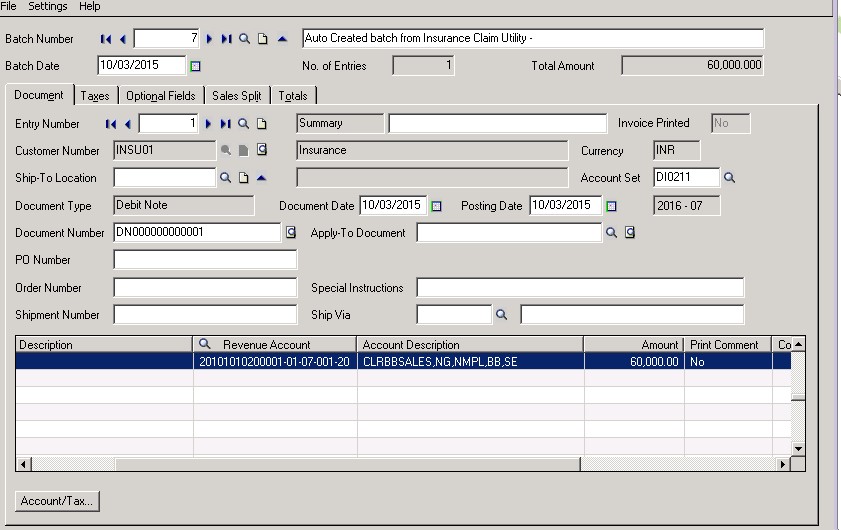Open the Optional Fields tab
841x530 pixels.
(160, 96)
